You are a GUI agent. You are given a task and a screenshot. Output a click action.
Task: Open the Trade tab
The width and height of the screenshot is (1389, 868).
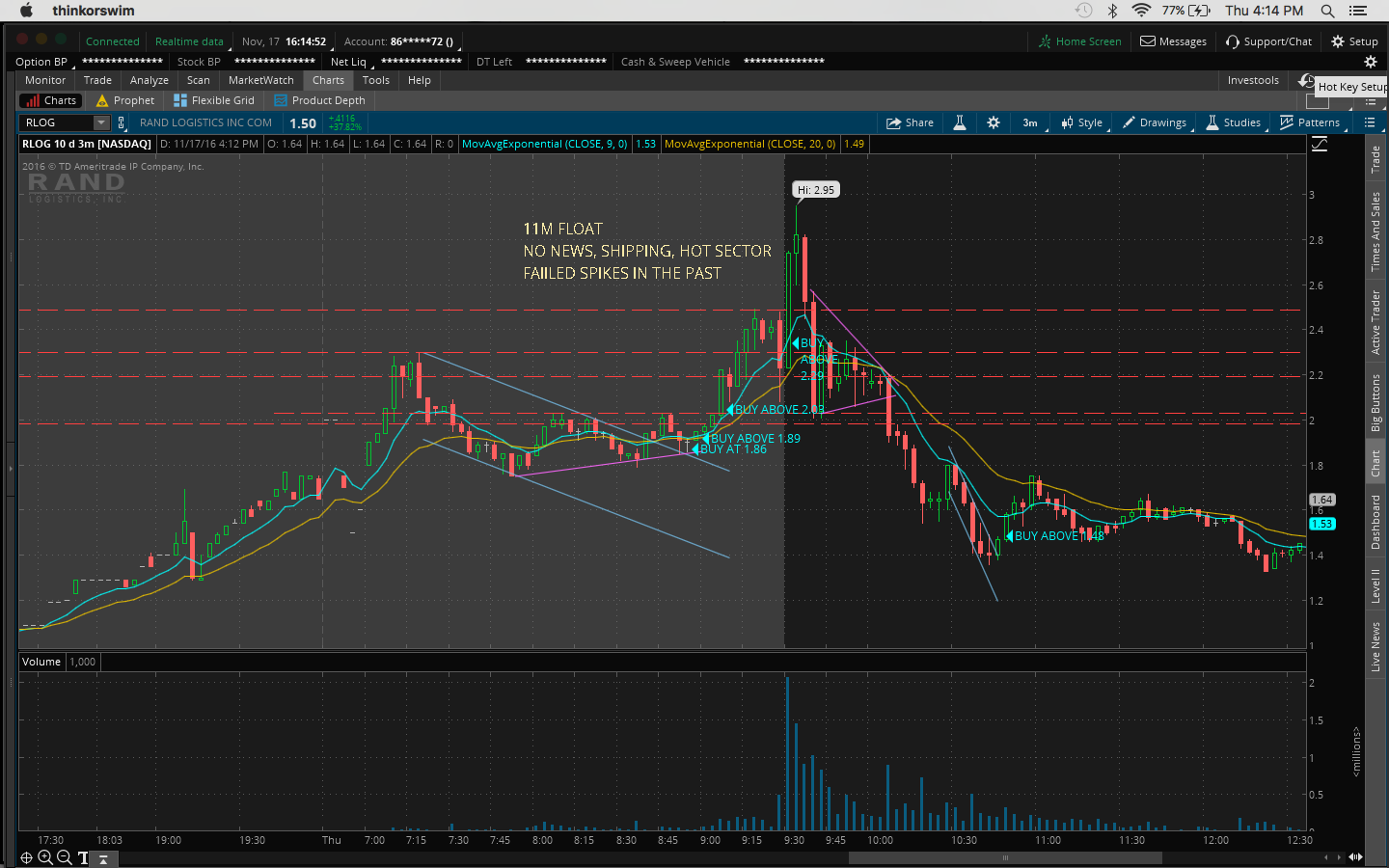click(97, 80)
